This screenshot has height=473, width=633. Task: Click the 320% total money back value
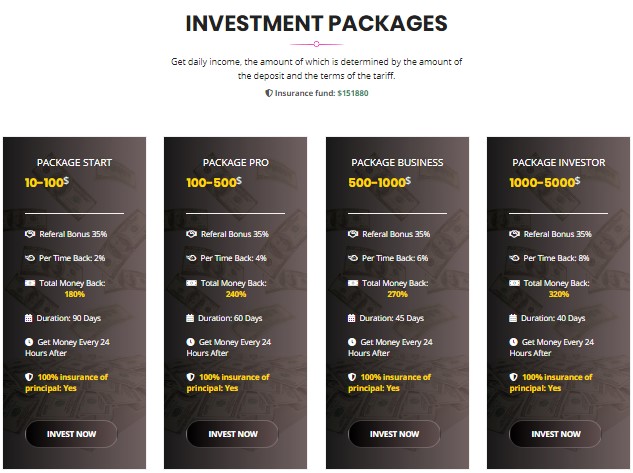[x=559, y=294]
